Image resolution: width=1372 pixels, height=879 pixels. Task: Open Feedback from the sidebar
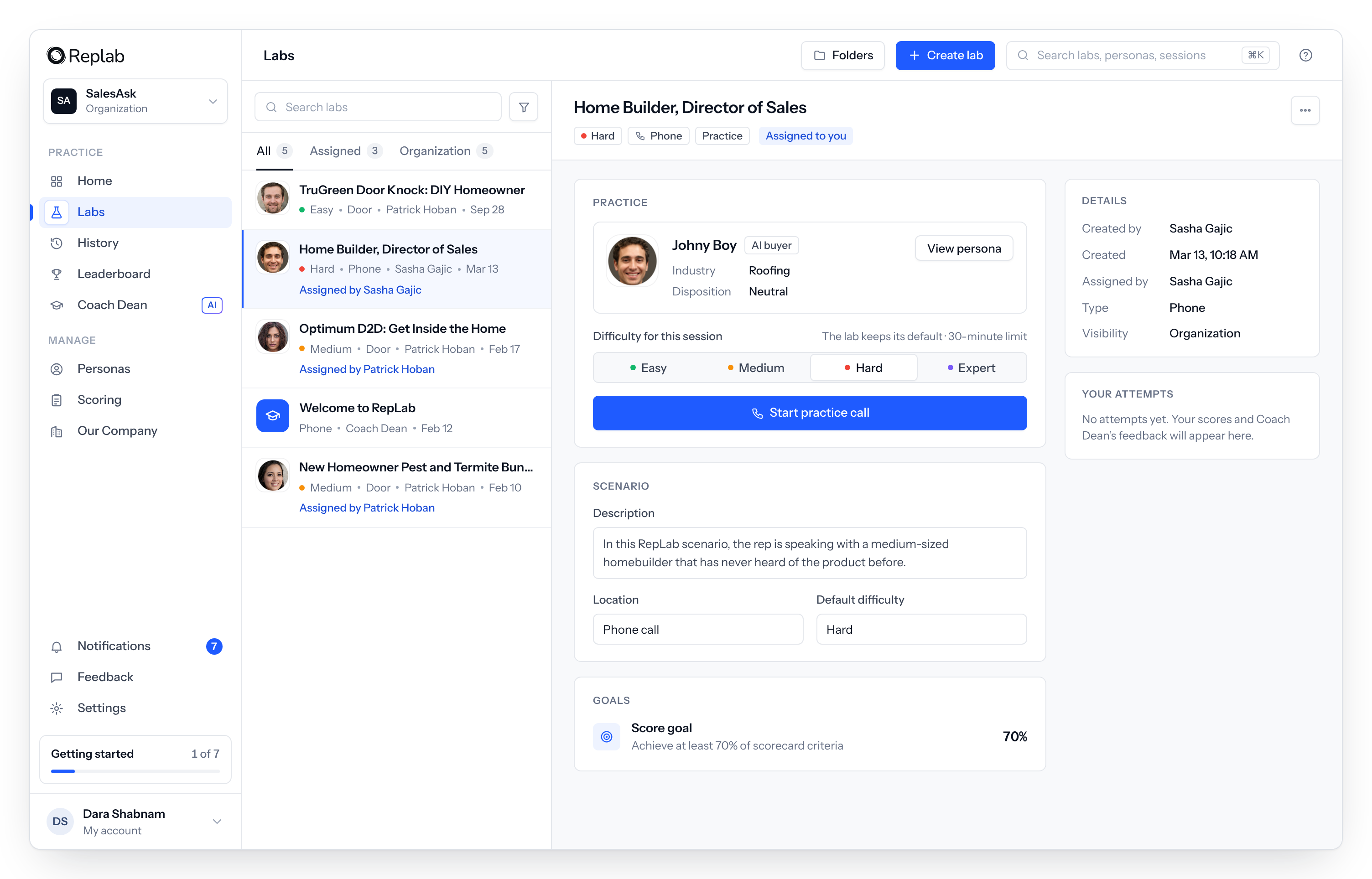point(135,677)
